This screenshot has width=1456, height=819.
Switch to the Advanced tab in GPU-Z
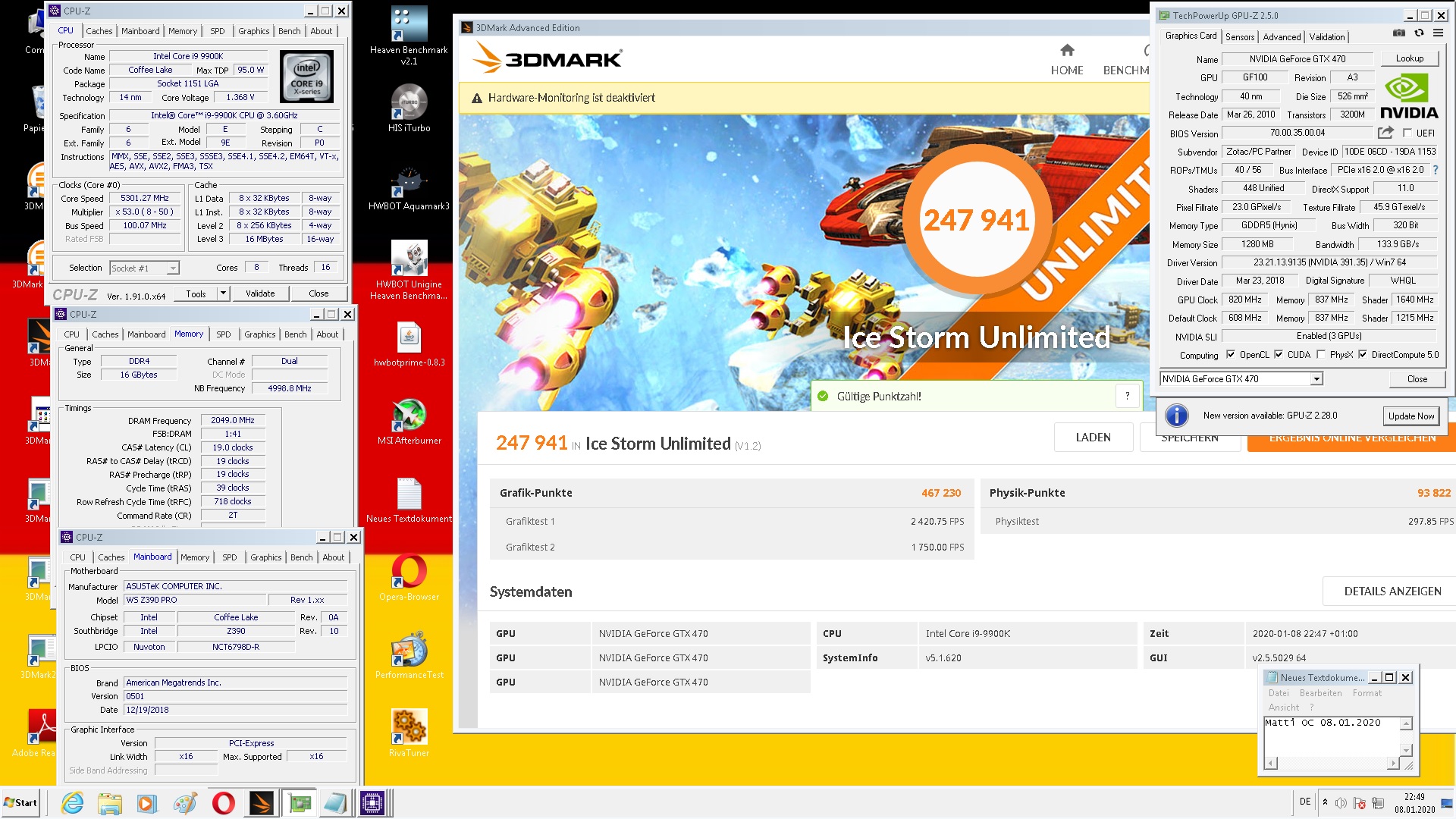coord(1282,36)
